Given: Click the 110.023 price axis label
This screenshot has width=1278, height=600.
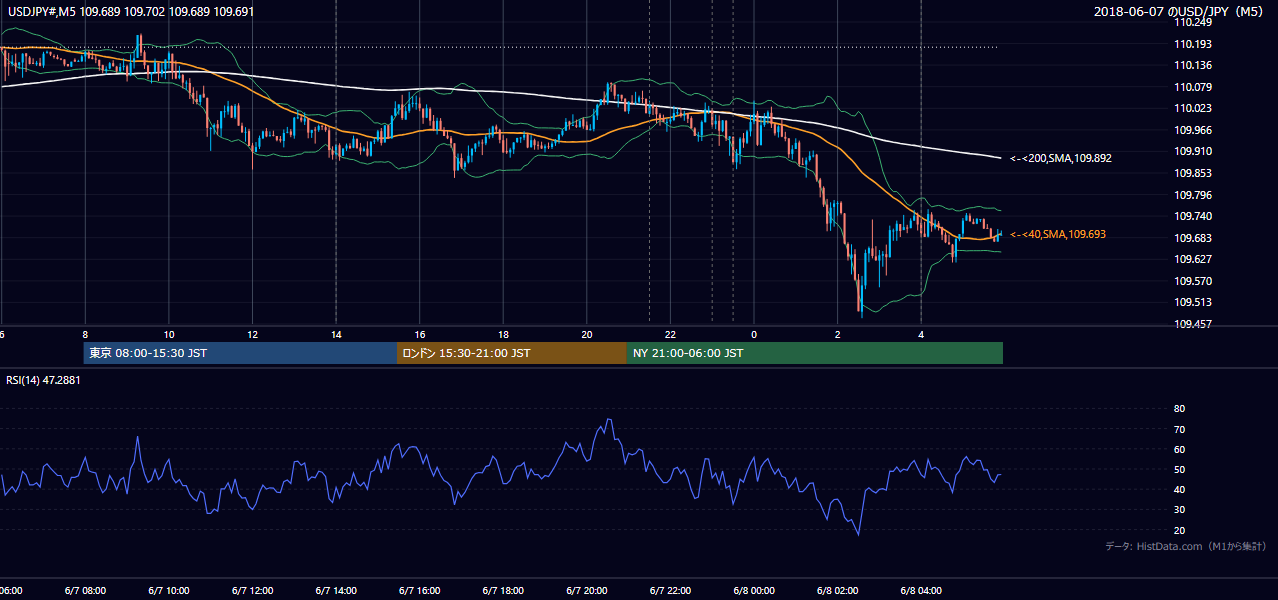Looking at the screenshot, I should [1193, 109].
